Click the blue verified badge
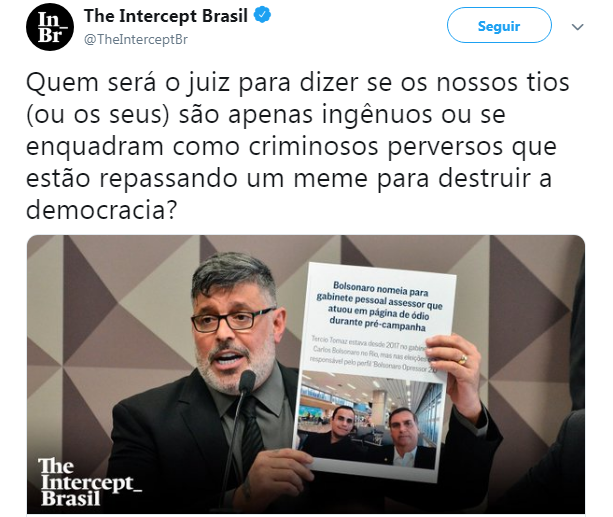Image resolution: width=613 pixels, height=517 pixels. (262, 16)
